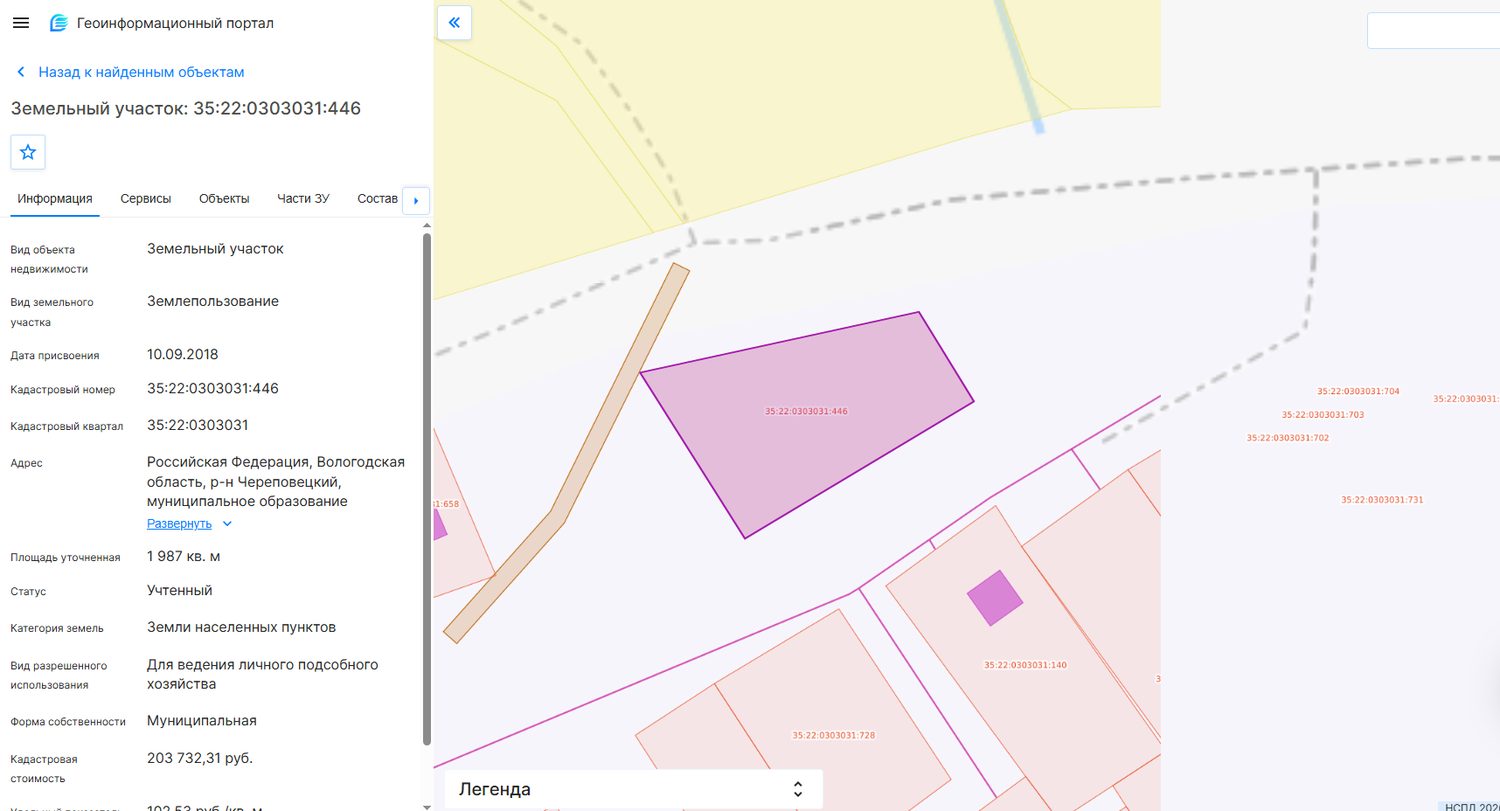The width and height of the screenshot is (1500, 811).
Task: Click the info panel vertical scrollbar
Action: (427, 490)
